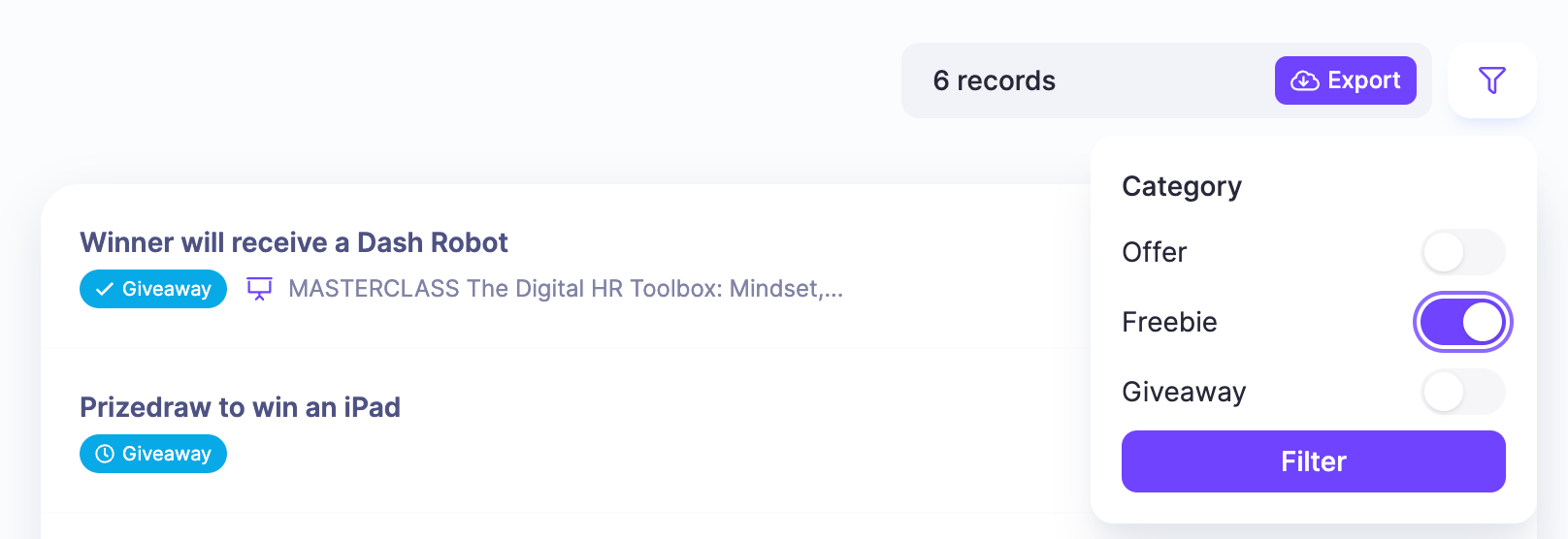The width and height of the screenshot is (1568, 539).
Task: Enable the Offer category toggle
Action: click(1462, 252)
